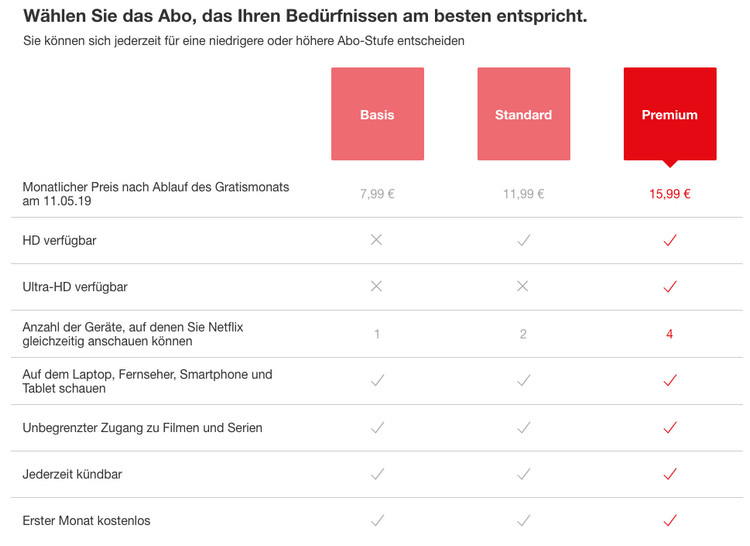Click the Premium device count 4
The height and width of the screenshot is (546, 750).
[670, 334]
